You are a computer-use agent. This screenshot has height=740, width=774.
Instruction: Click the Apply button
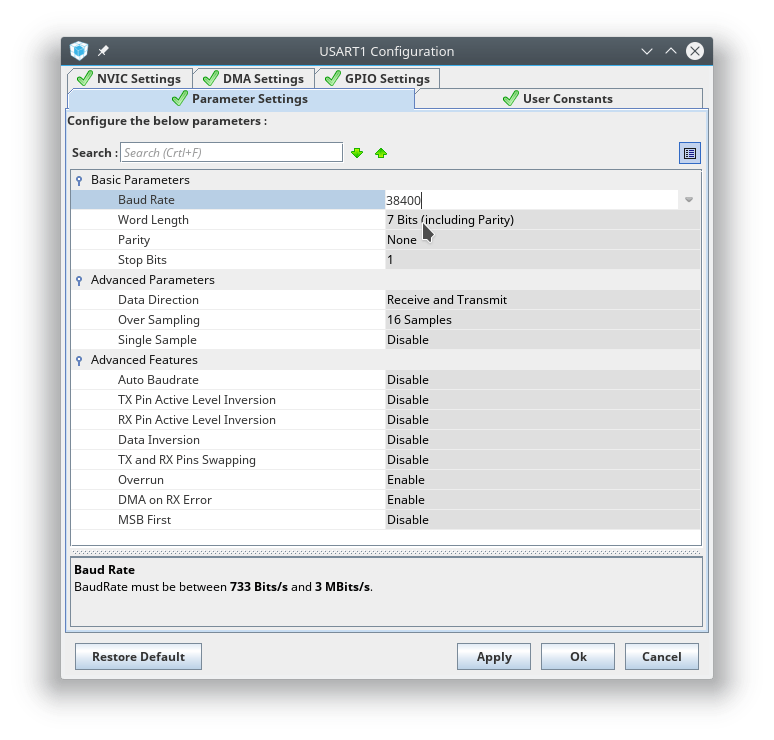click(x=494, y=657)
